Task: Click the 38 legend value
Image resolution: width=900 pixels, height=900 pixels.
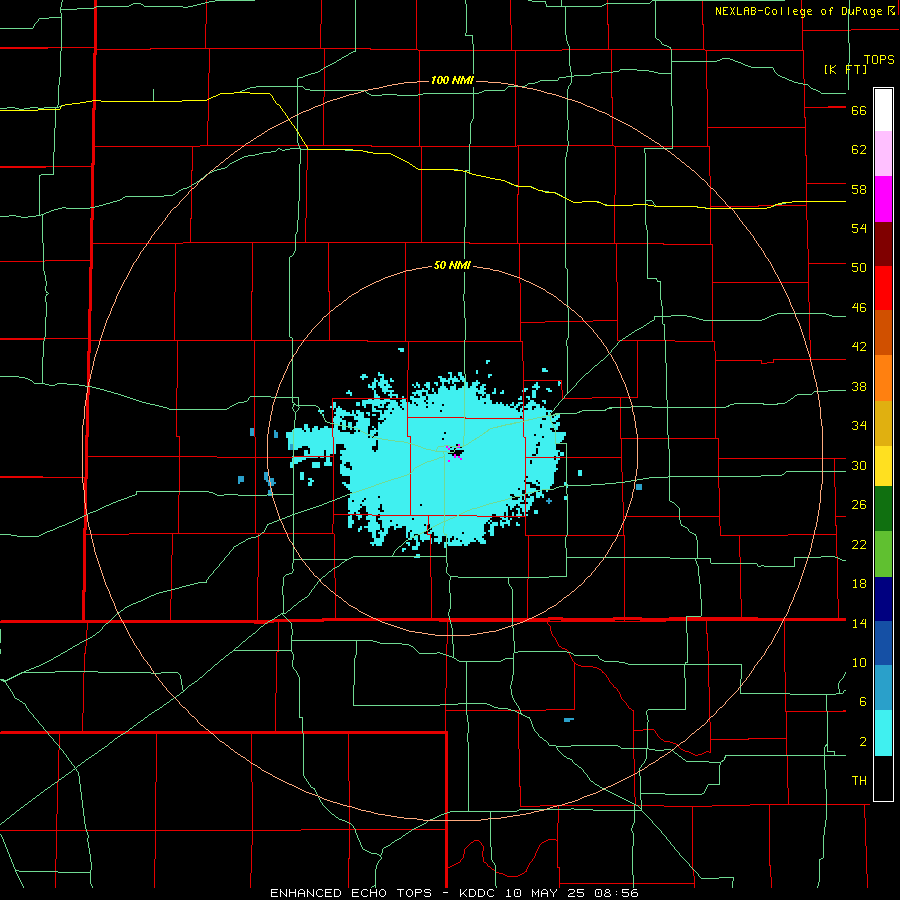Action: click(x=859, y=386)
